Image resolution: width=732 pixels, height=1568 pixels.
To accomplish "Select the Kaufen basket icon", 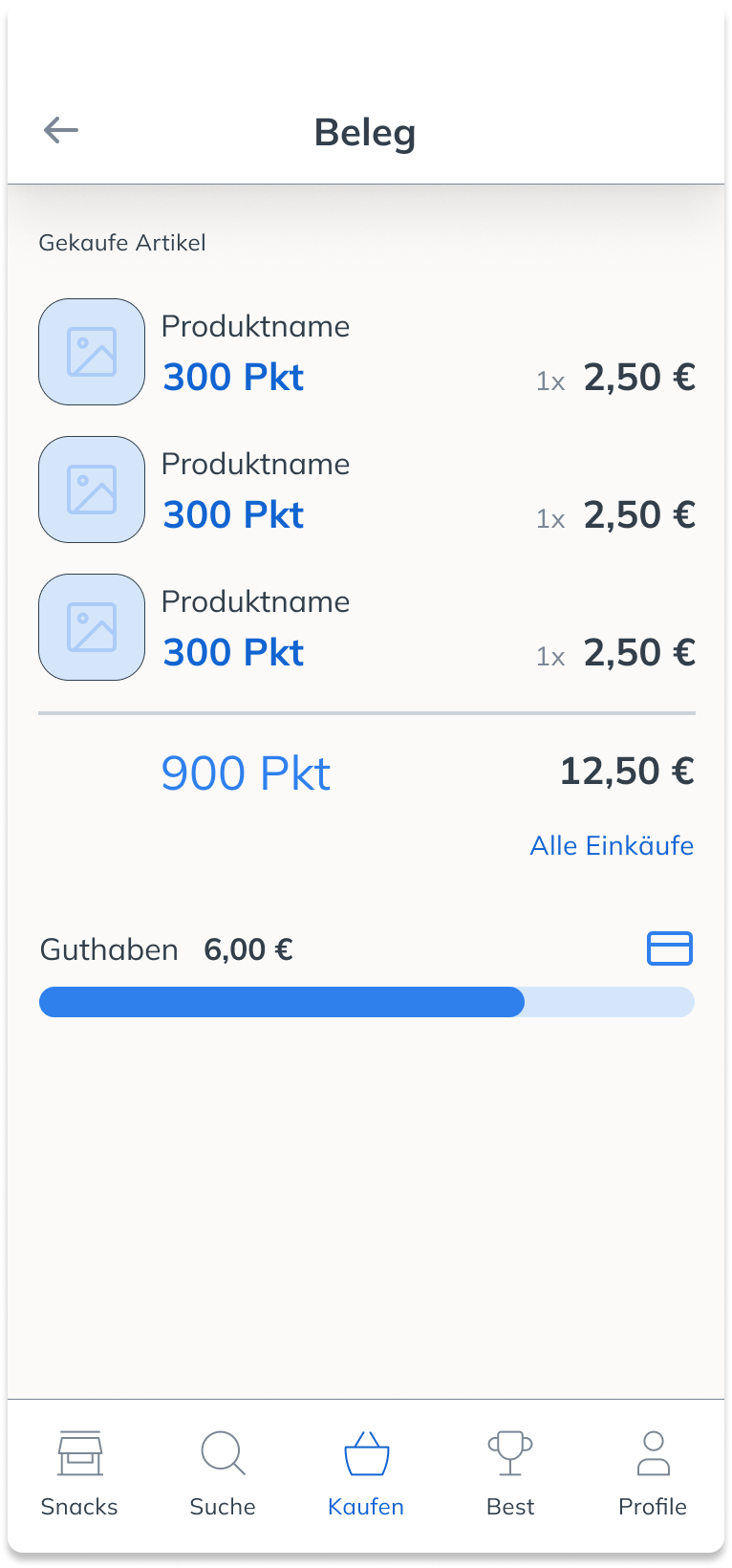I will click(x=366, y=1453).
